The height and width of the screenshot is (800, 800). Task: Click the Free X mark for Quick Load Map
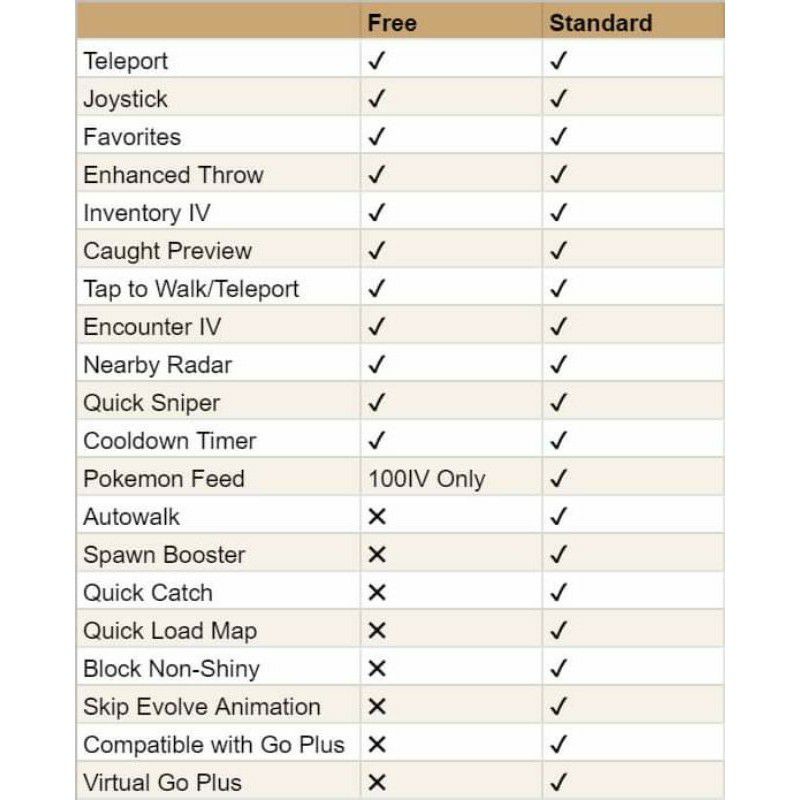pyautogui.click(x=377, y=631)
